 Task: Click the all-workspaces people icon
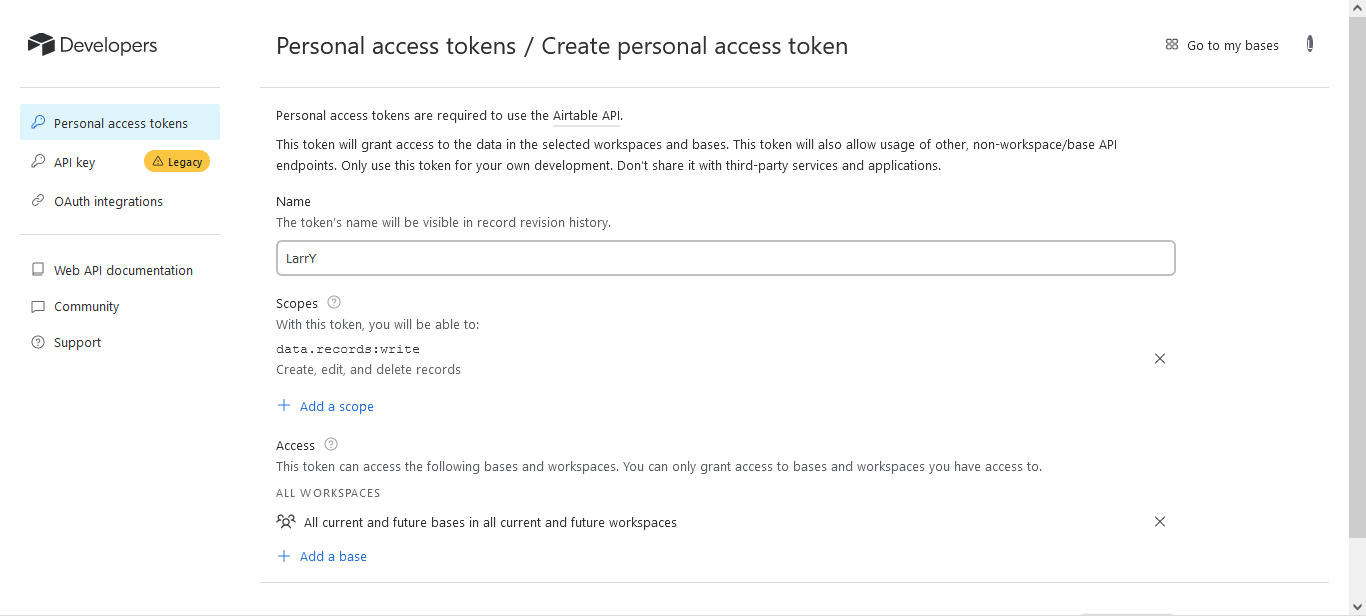click(286, 522)
